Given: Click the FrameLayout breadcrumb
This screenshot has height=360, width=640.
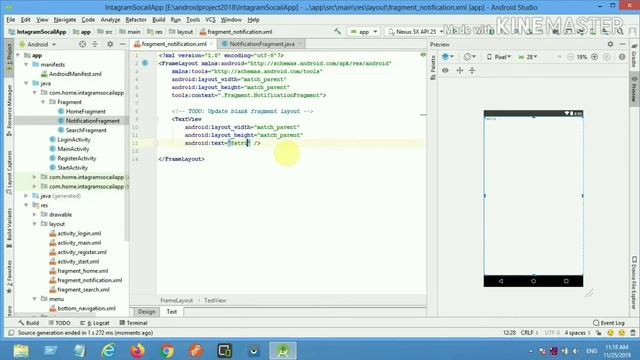Looking at the screenshot, I should (176, 300).
